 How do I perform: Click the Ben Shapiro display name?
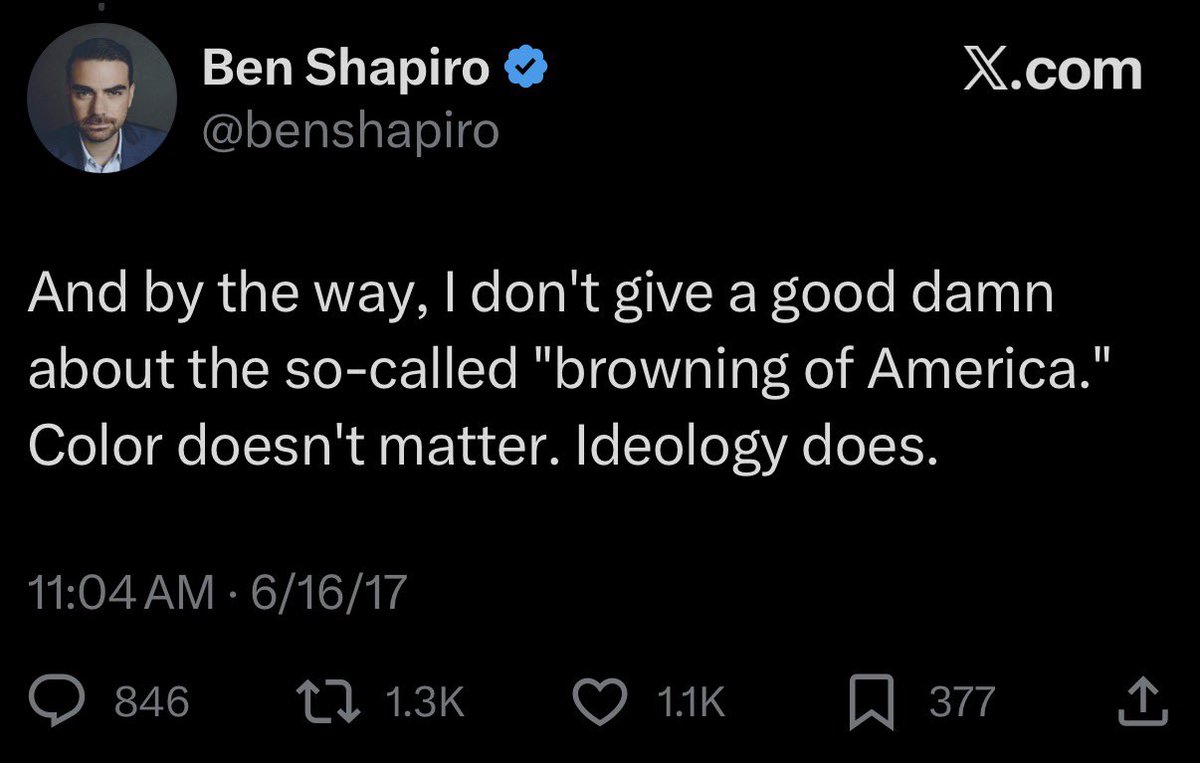tap(346, 69)
